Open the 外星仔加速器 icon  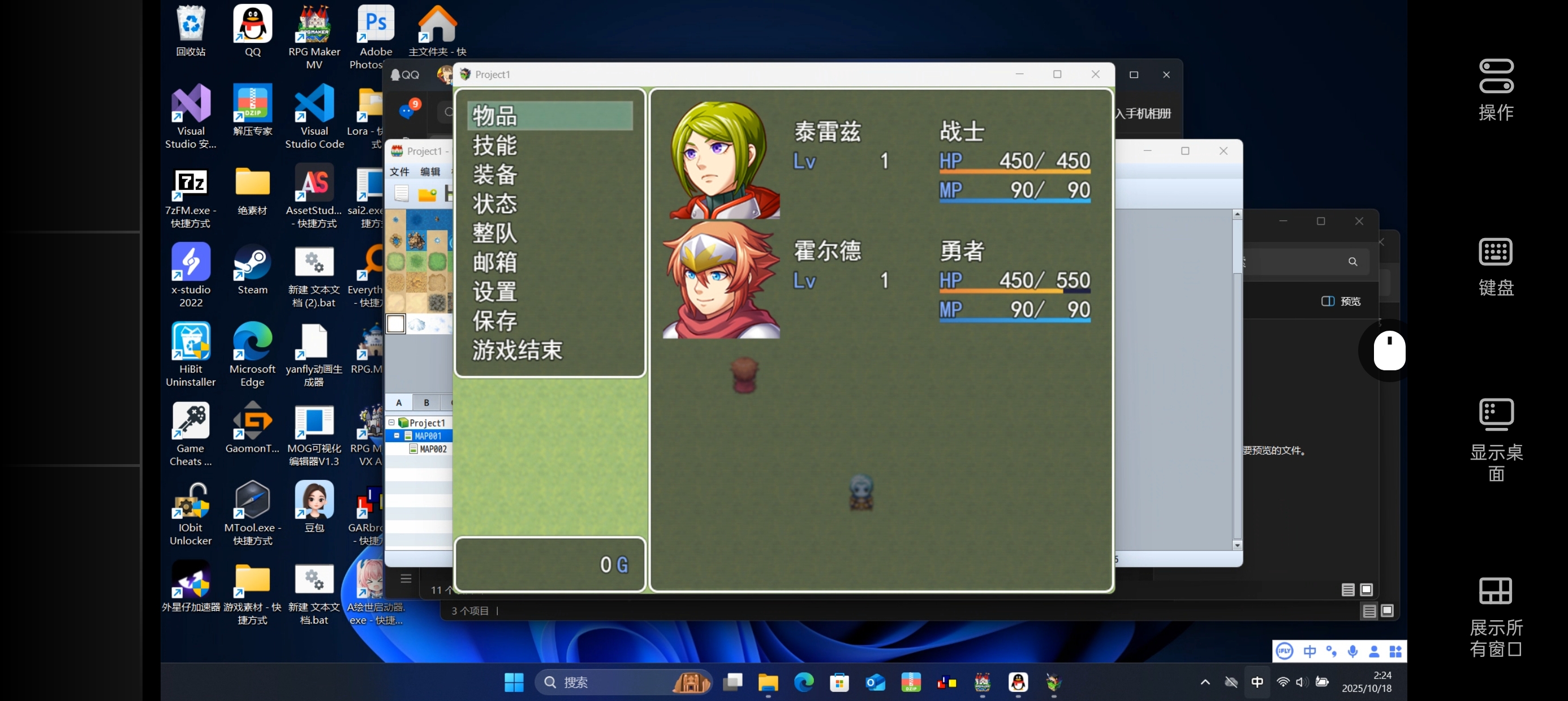[x=191, y=585]
